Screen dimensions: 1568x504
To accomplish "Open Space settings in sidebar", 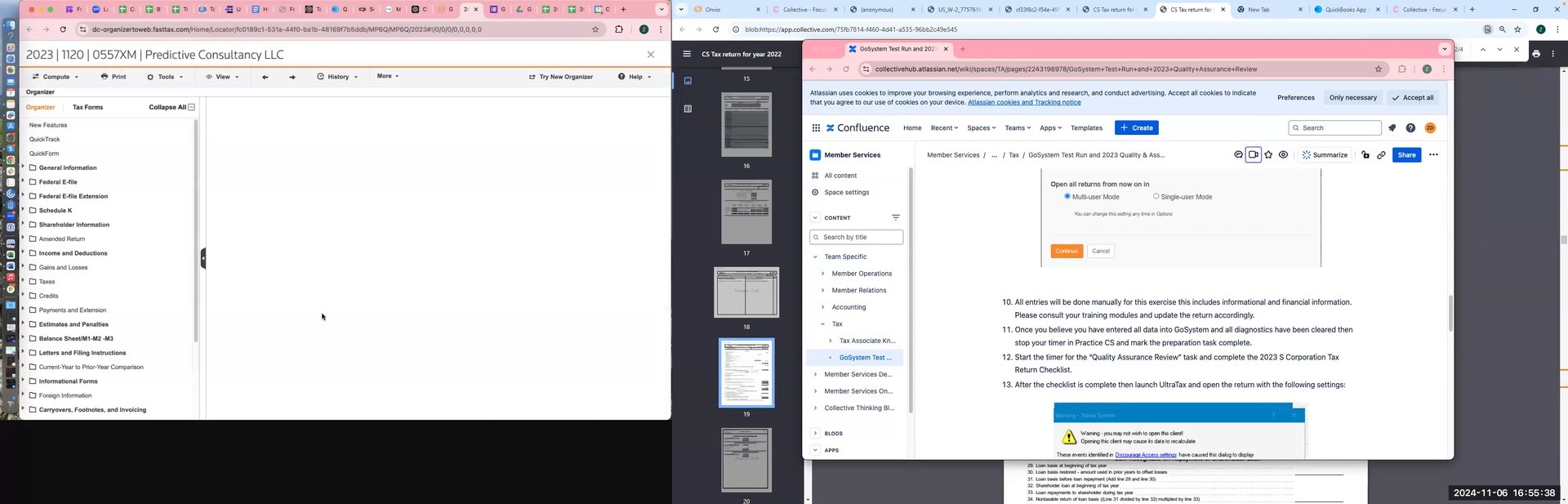I will [846, 192].
